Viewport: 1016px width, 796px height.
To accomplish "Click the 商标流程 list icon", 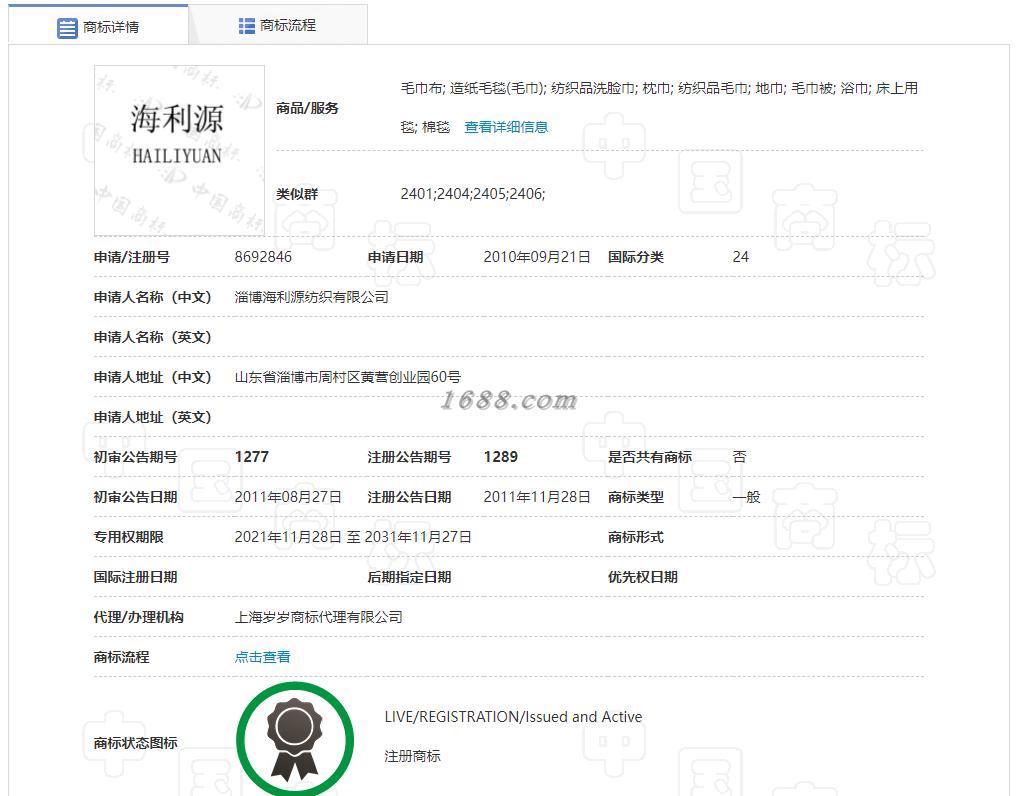I will (247, 26).
